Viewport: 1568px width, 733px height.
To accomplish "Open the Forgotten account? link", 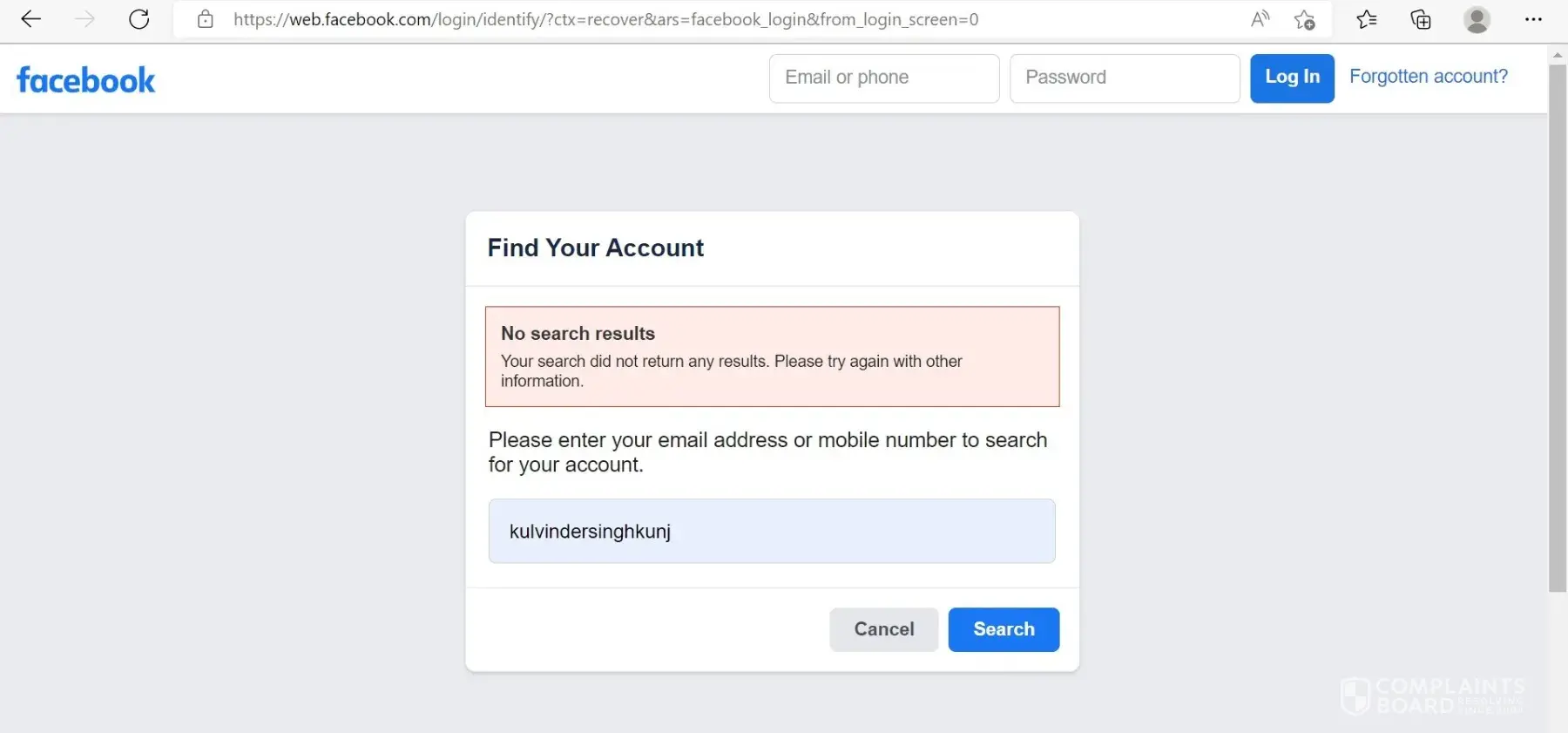I will click(x=1428, y=77).
